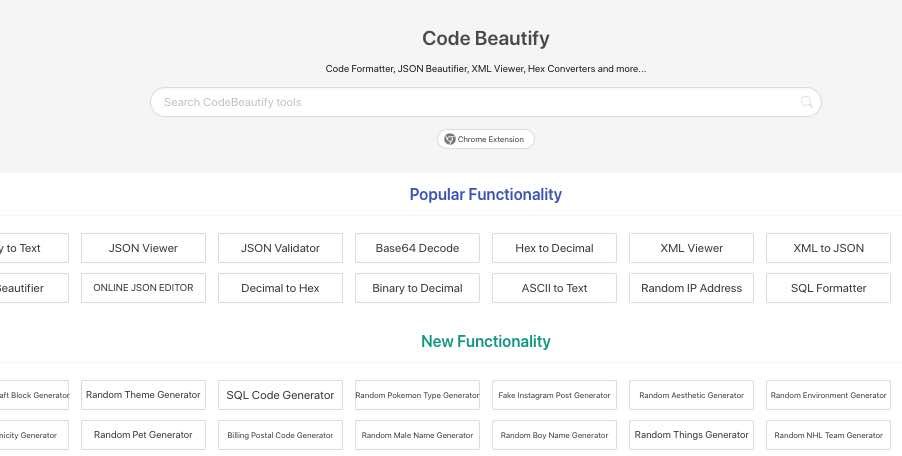Select Random Male Name Generator
The image size is (902, 456).
417,435
